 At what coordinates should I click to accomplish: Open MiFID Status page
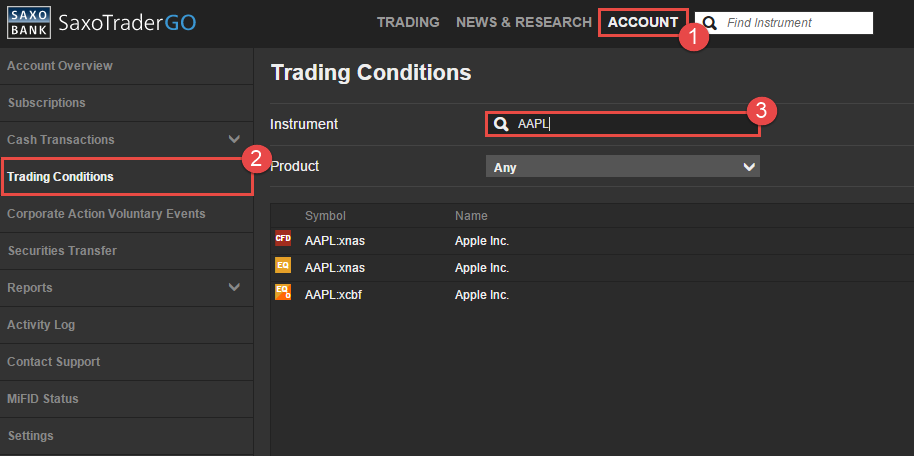126,399
